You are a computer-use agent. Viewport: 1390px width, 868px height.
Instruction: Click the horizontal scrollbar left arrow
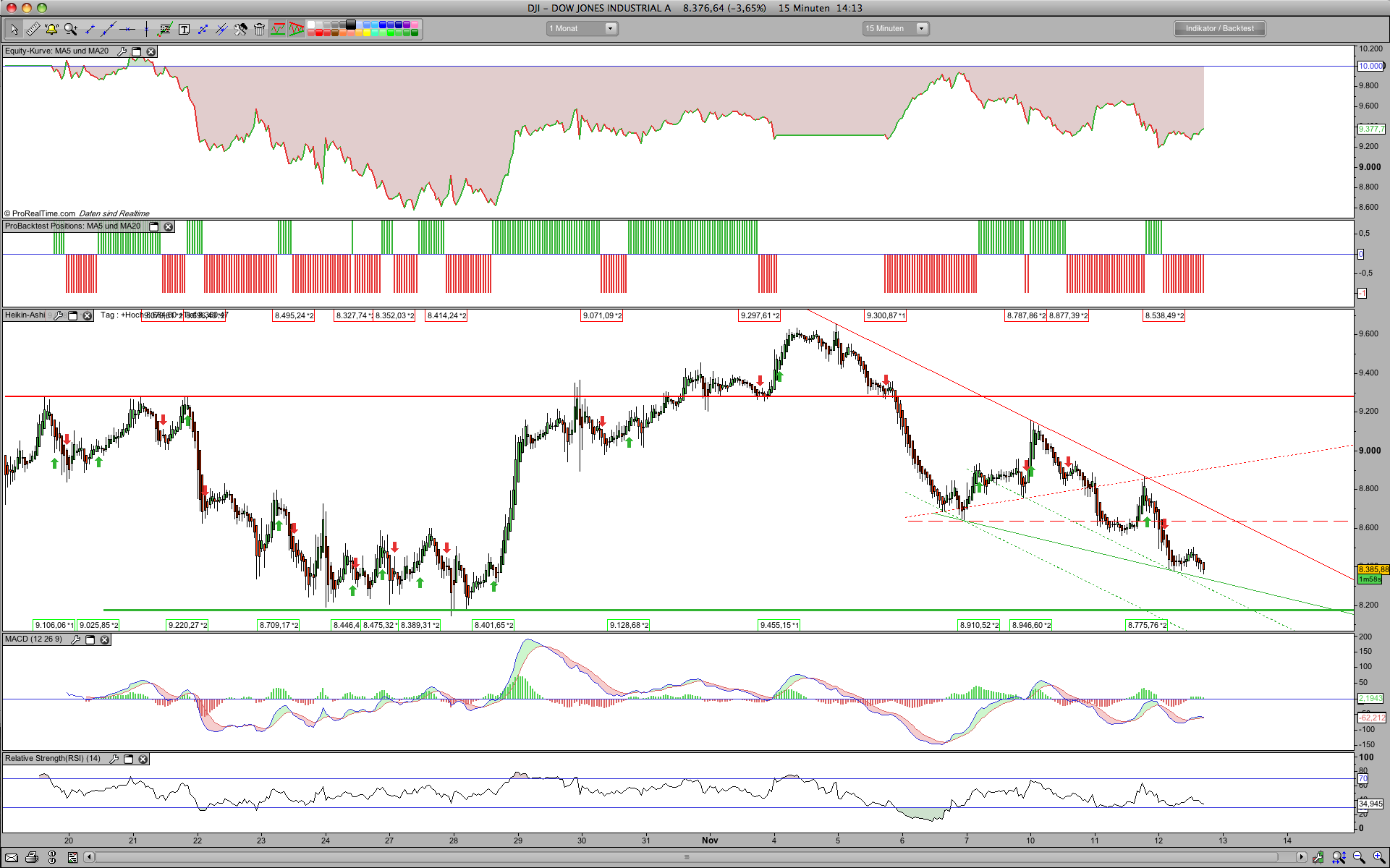89,857
